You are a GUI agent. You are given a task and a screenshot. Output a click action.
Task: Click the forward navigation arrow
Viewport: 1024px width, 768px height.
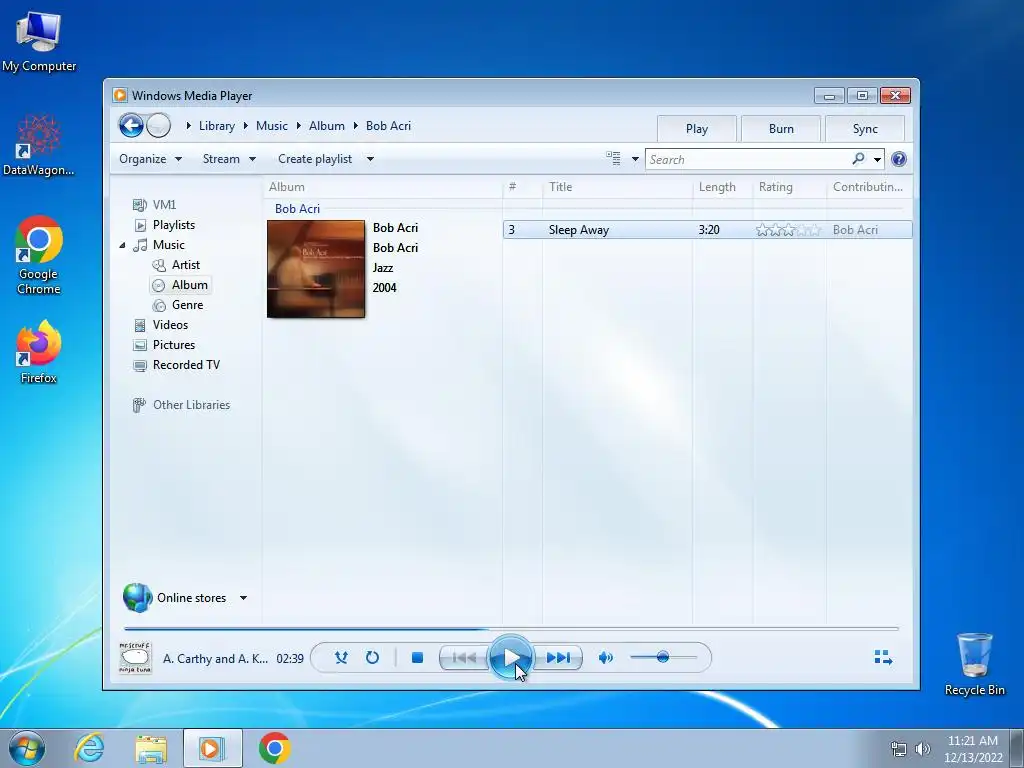(x=158, y=125)
